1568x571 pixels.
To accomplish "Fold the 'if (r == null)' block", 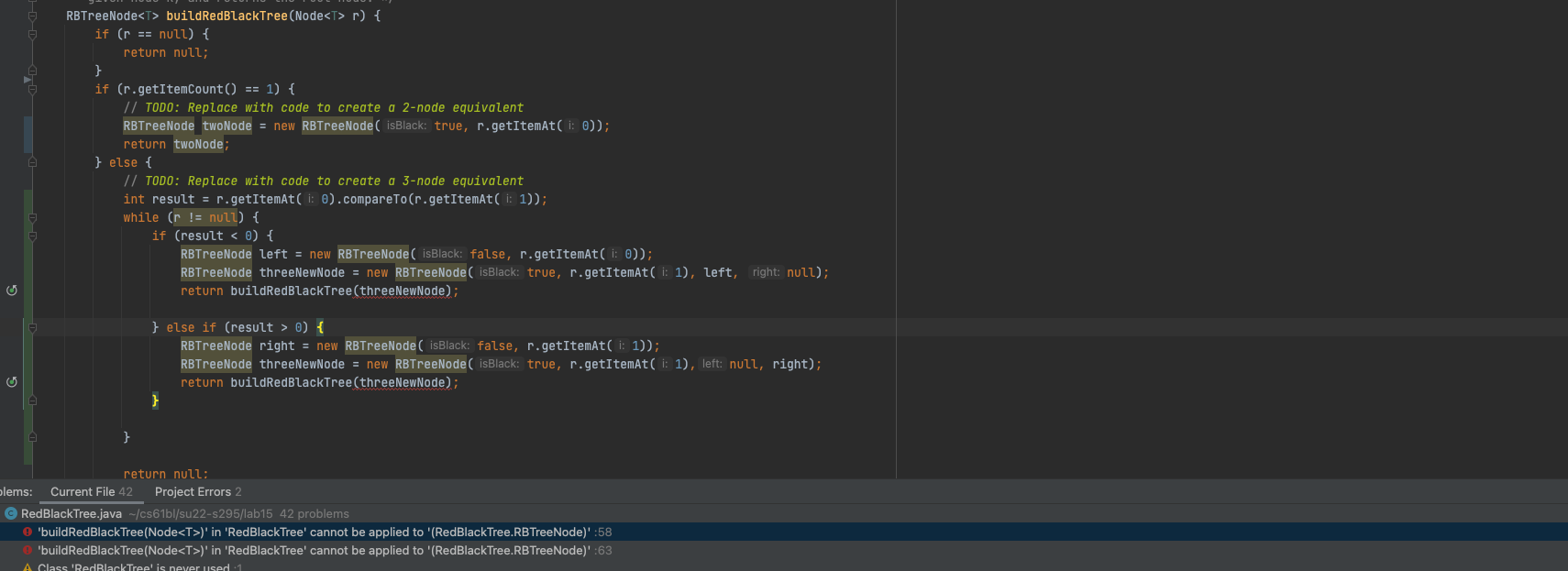I will [x=32, y=35].
